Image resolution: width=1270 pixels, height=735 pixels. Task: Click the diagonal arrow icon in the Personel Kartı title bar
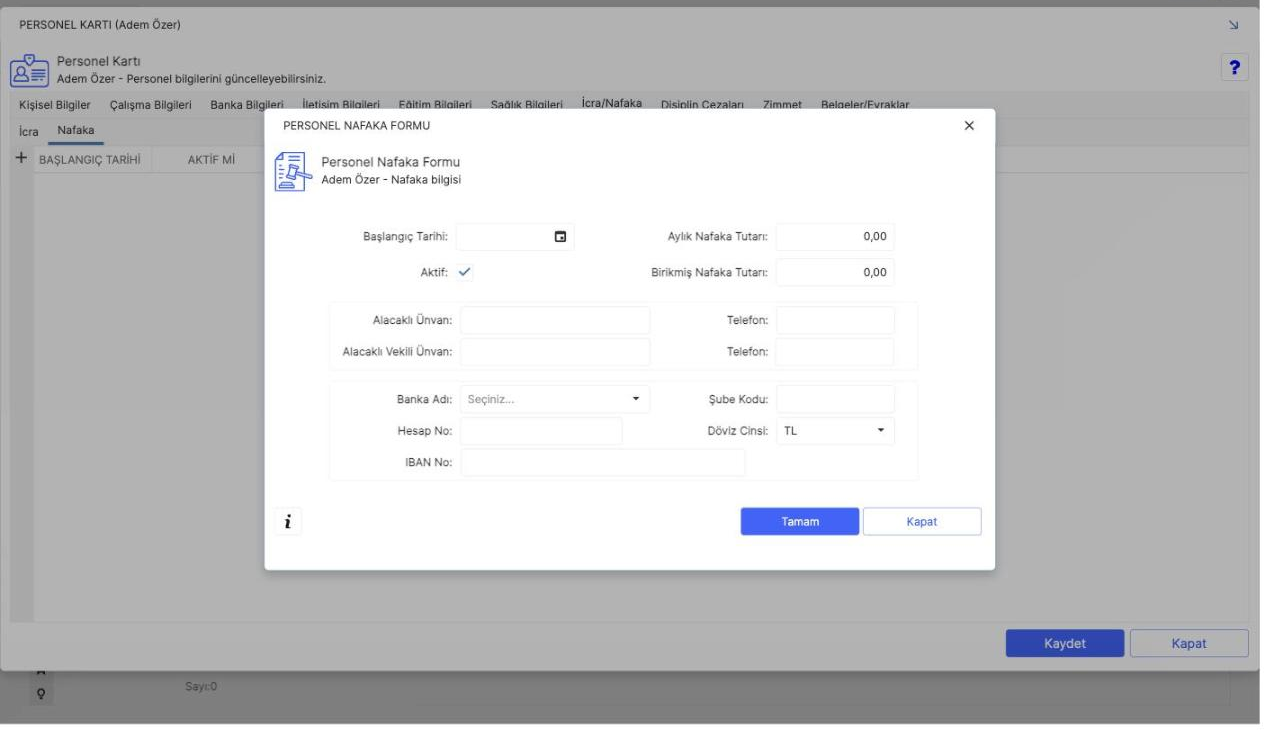[x=1232, y=24]
